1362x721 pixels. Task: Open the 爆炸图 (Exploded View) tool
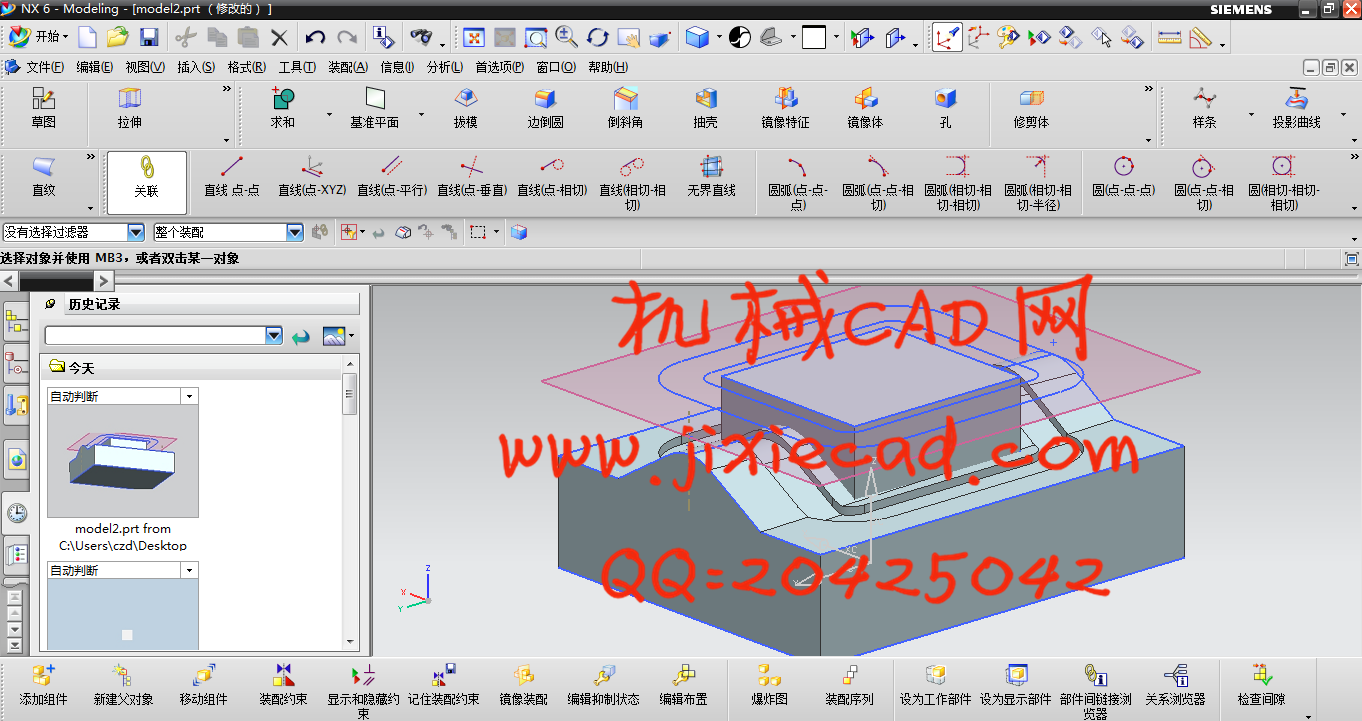[x=769, y=684]
